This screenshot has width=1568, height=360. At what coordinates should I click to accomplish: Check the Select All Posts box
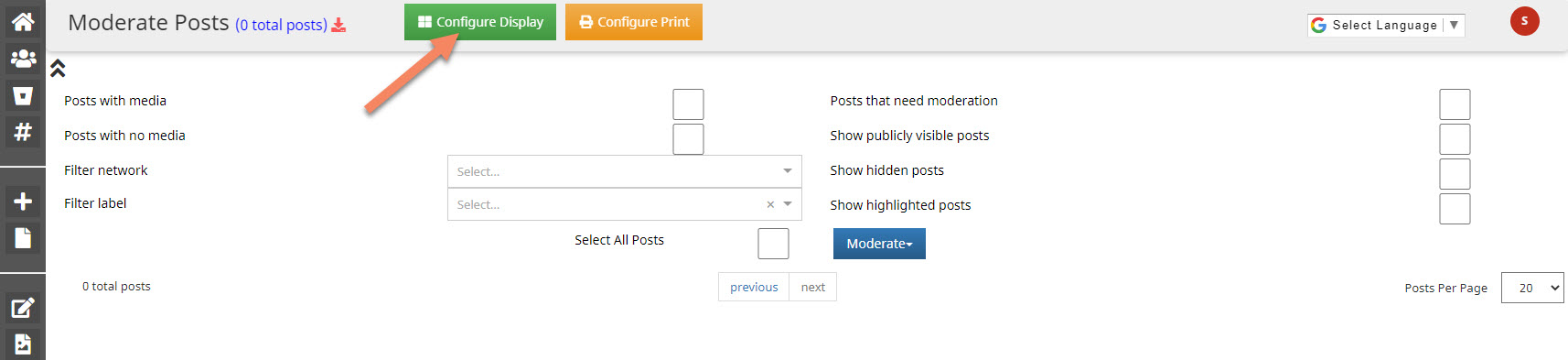pyautogui.click(x=773, y=244)
